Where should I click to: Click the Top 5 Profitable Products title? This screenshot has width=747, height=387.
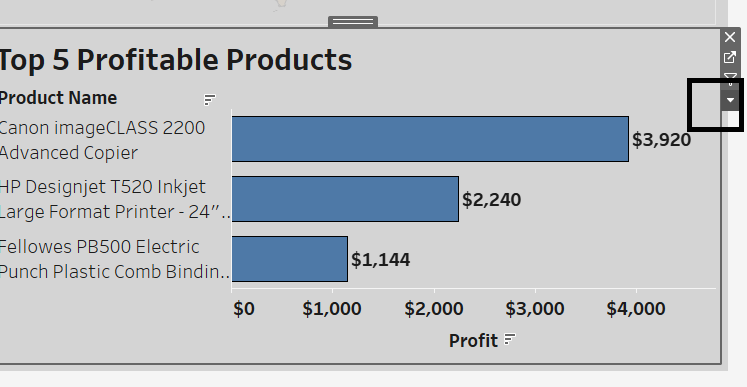tap(175, 60)
